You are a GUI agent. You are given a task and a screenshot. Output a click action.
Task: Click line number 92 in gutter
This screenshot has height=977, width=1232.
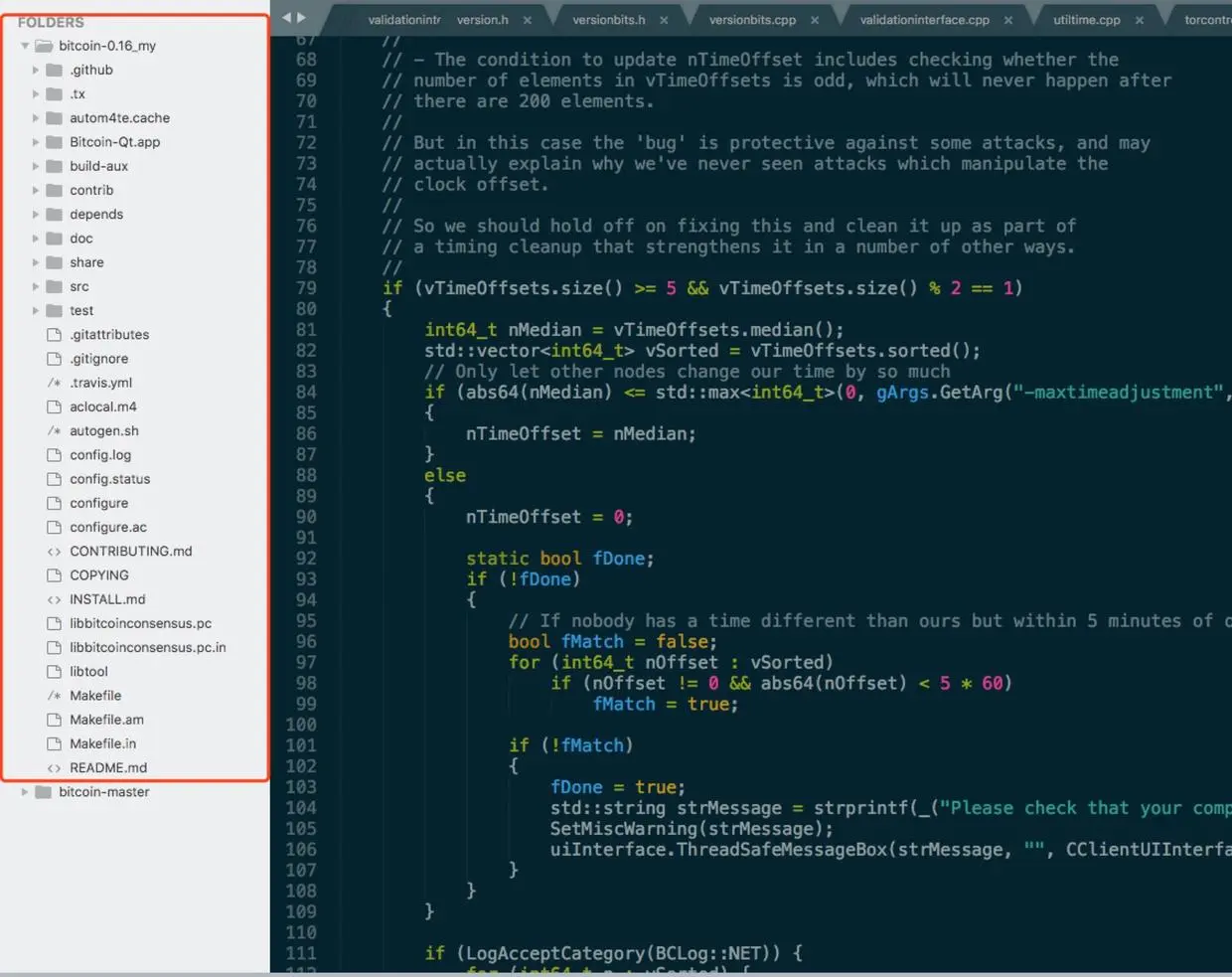click(306, 559)
